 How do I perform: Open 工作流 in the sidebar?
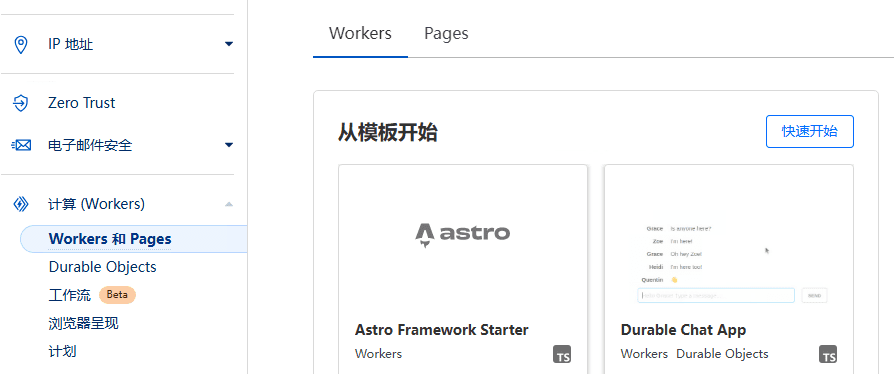[x=70, y=295]
